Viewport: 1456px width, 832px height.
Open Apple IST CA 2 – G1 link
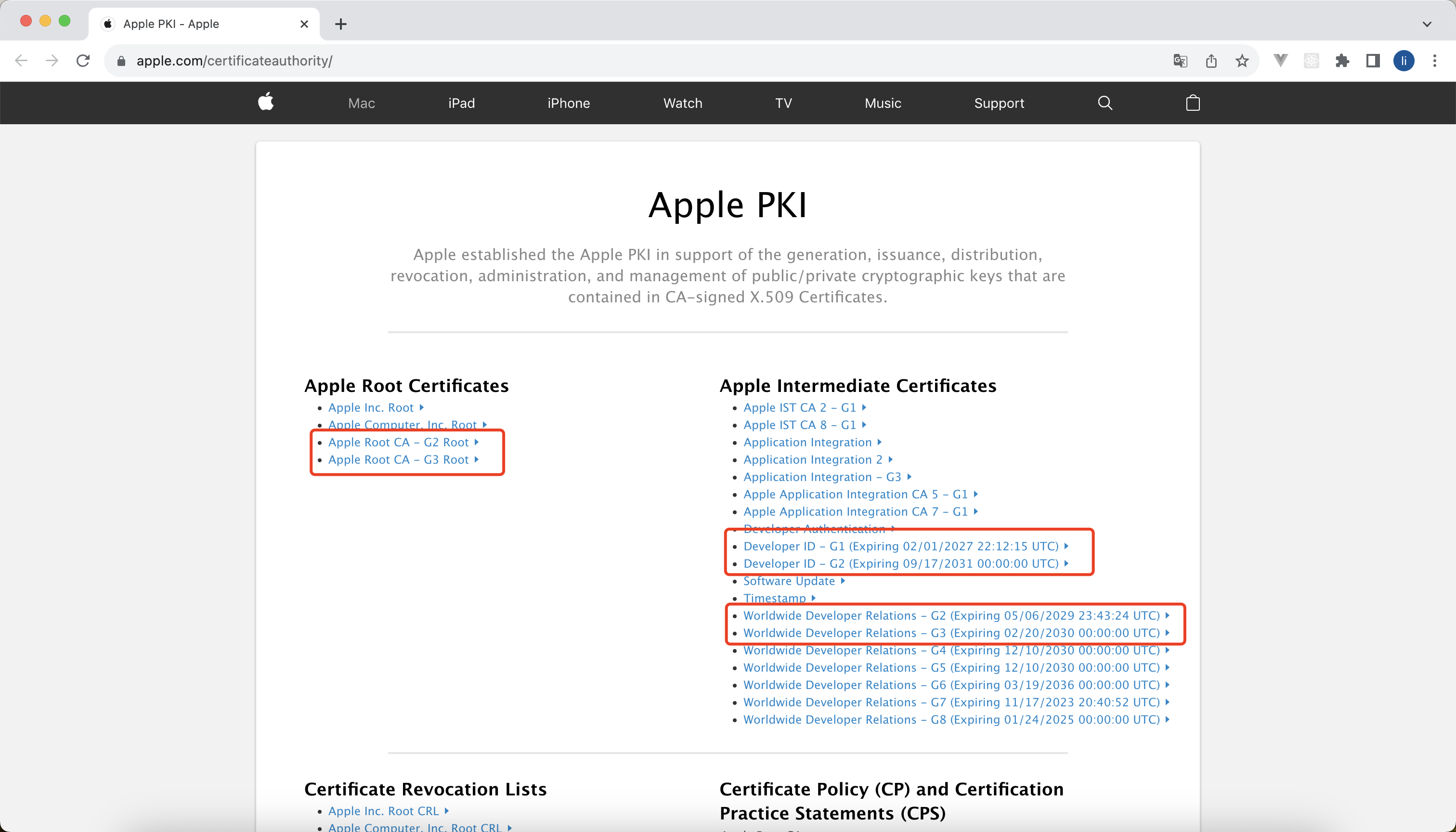pyautogui.click(x=805, y=407)
